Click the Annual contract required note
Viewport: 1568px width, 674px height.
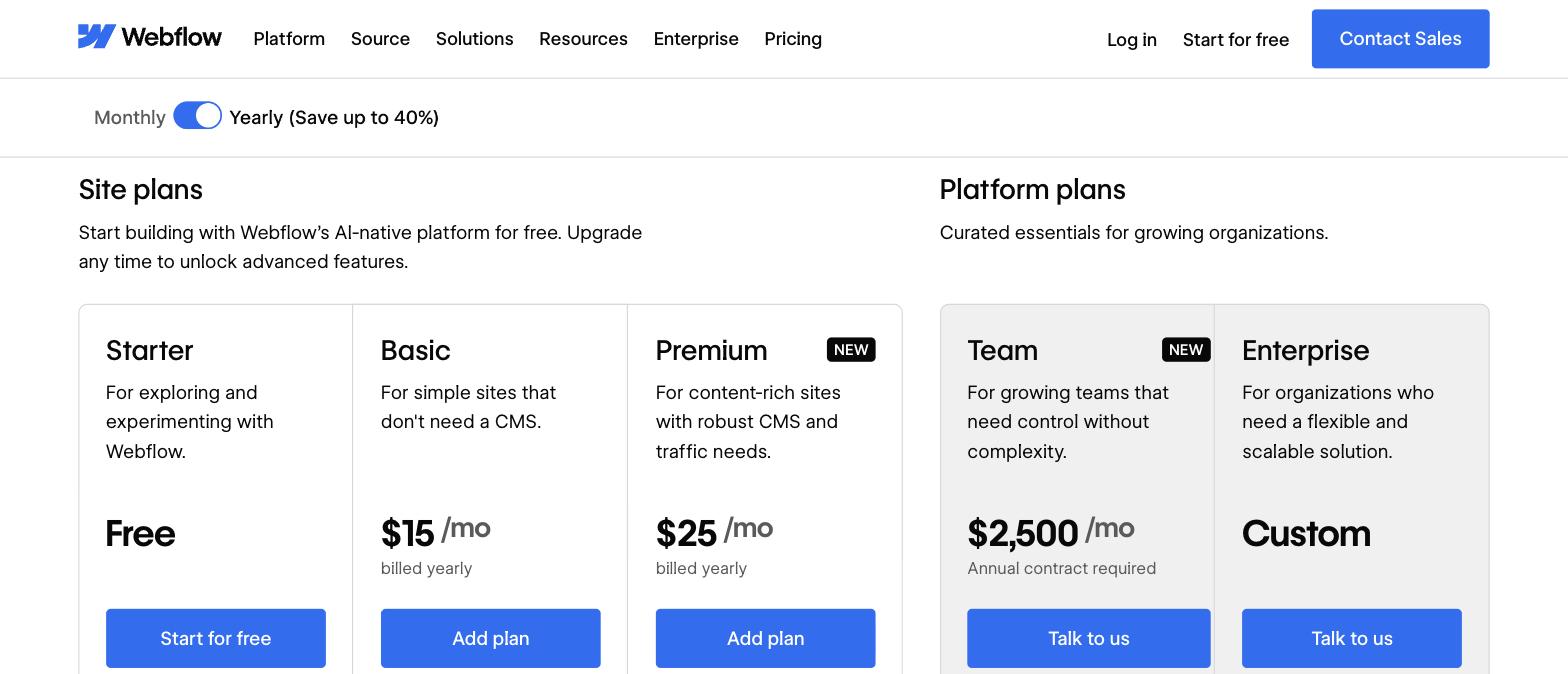1061,569
